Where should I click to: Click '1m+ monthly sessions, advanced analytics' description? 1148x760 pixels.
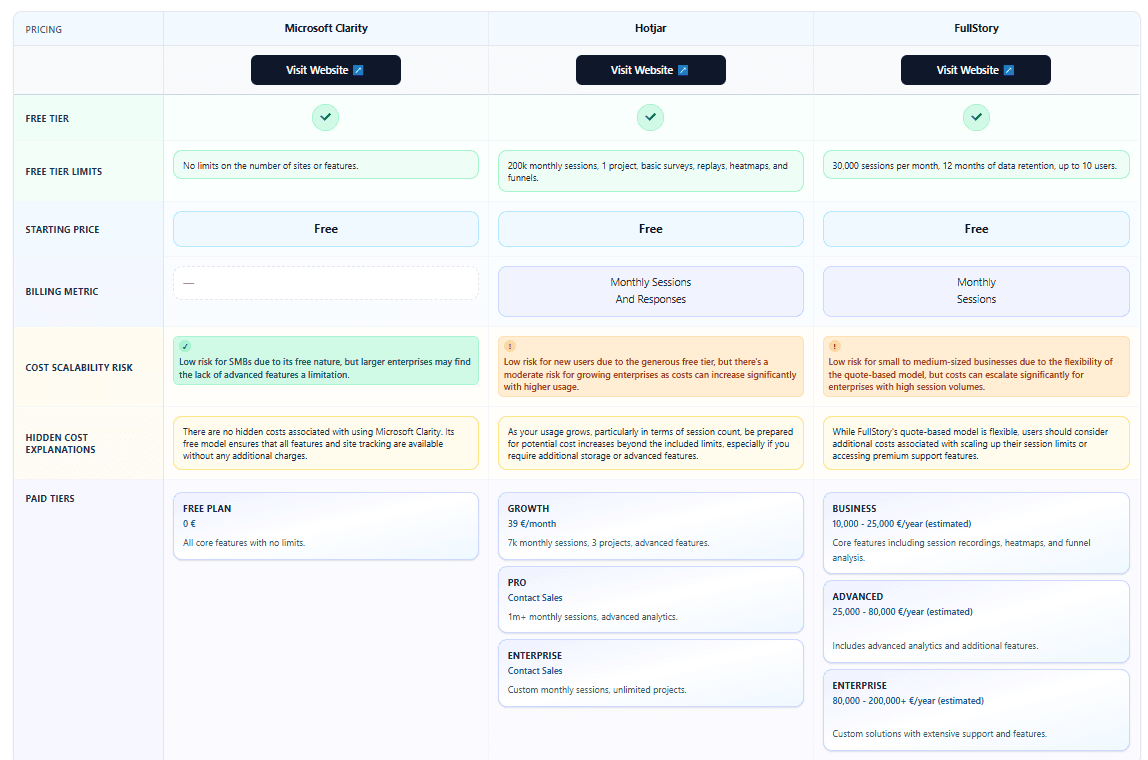coord(592,617)
